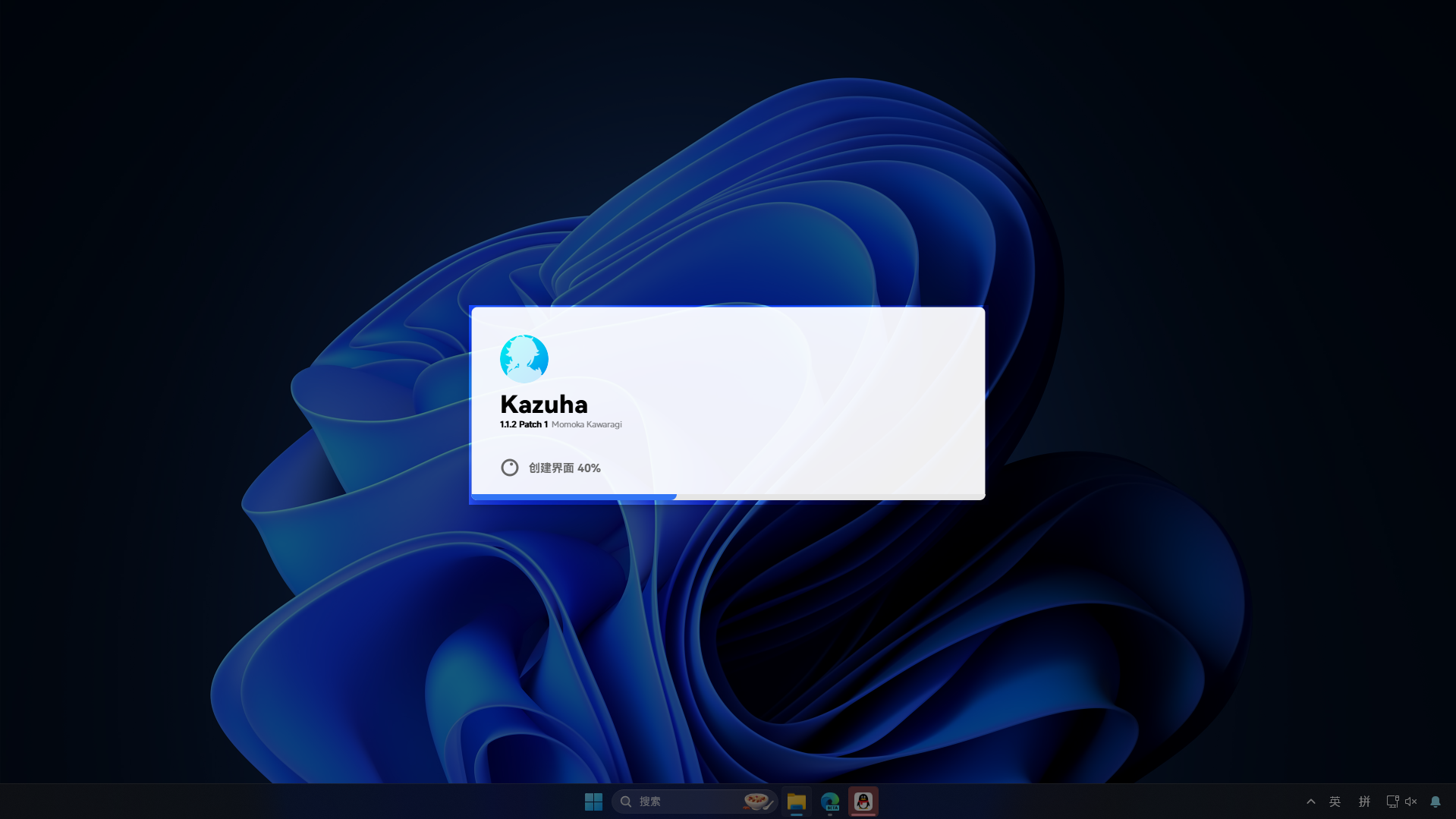
Task: Click the magnifier icon in taskbar search
Action: tap(626, 802)
